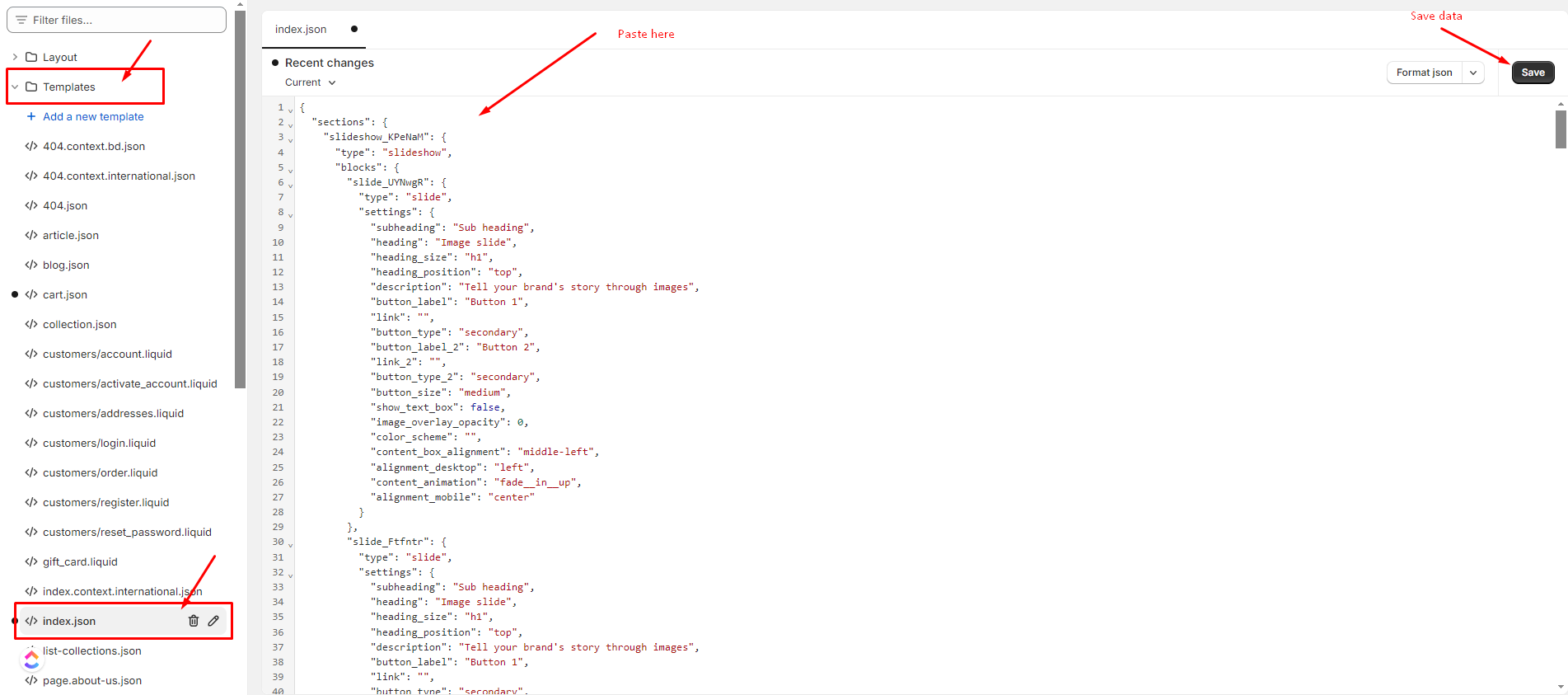Rename index.json with the pencil icon
This screenshot has width=1568, height=695.
[213, 621]
